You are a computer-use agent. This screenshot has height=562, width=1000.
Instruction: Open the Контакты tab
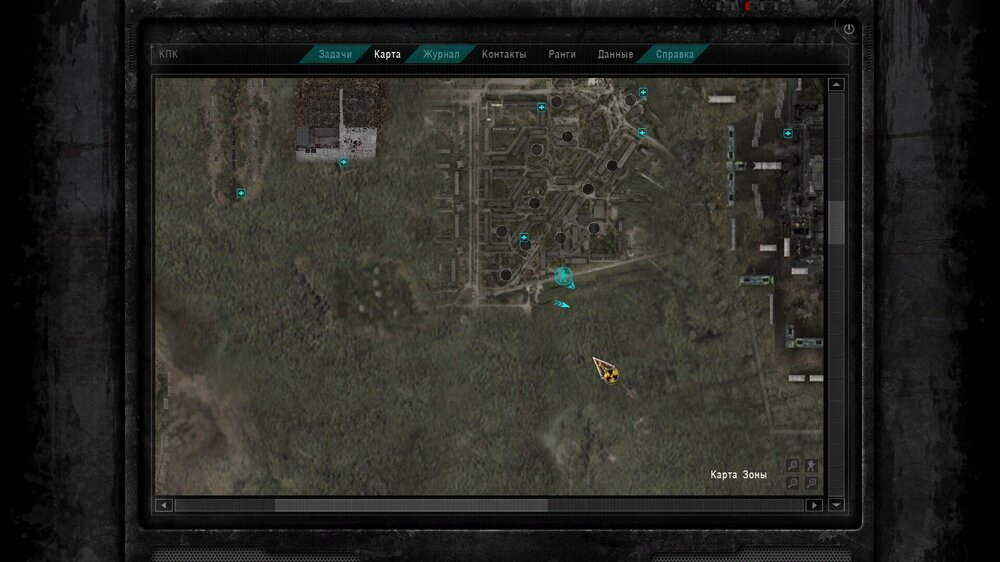tap(504, 54)
